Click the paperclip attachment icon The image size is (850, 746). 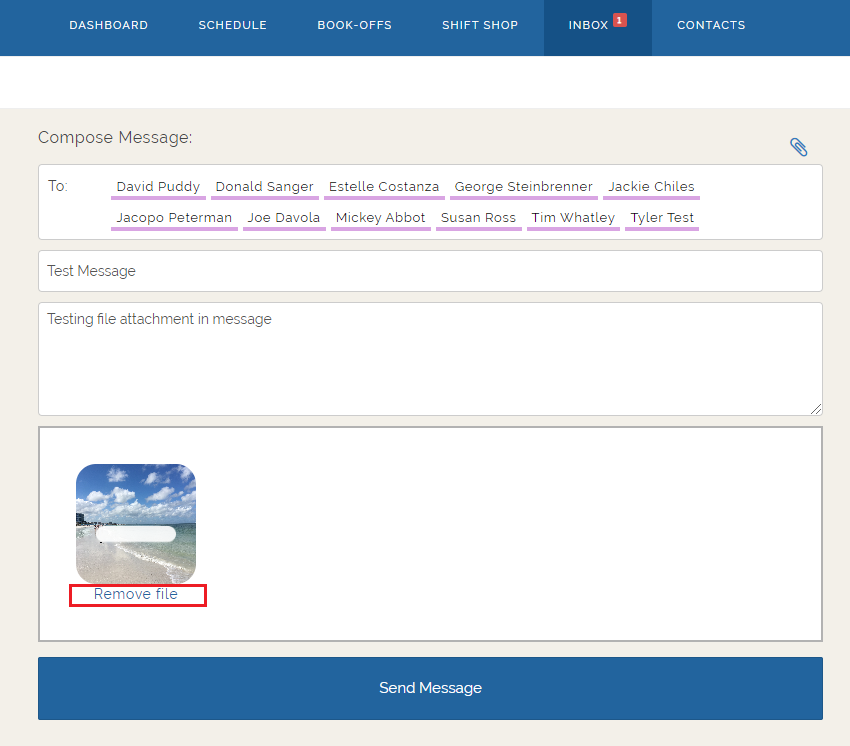pos(798,147)
